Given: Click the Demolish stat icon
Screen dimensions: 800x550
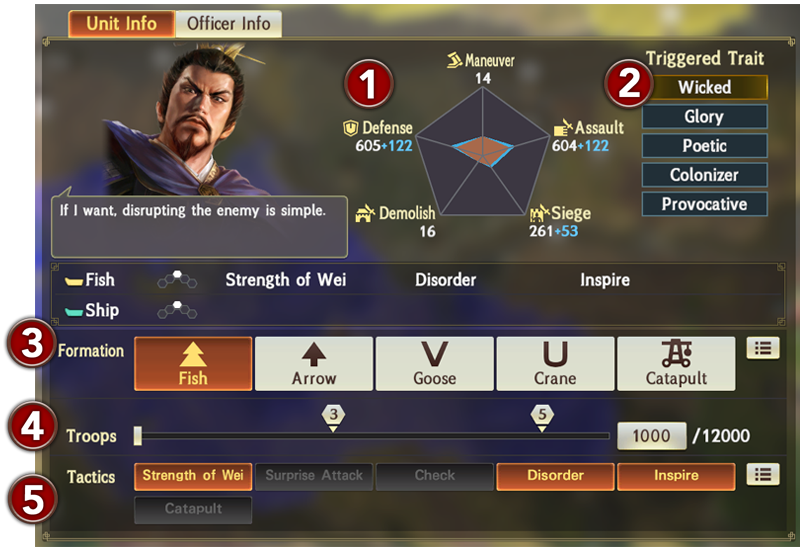Looking at the screenshot, I should click(365, 213).
